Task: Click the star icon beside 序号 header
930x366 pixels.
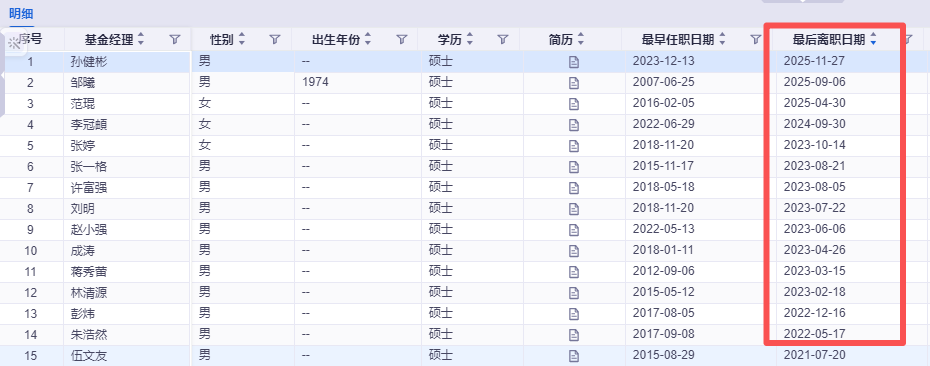Action: (x=13, y=43)
